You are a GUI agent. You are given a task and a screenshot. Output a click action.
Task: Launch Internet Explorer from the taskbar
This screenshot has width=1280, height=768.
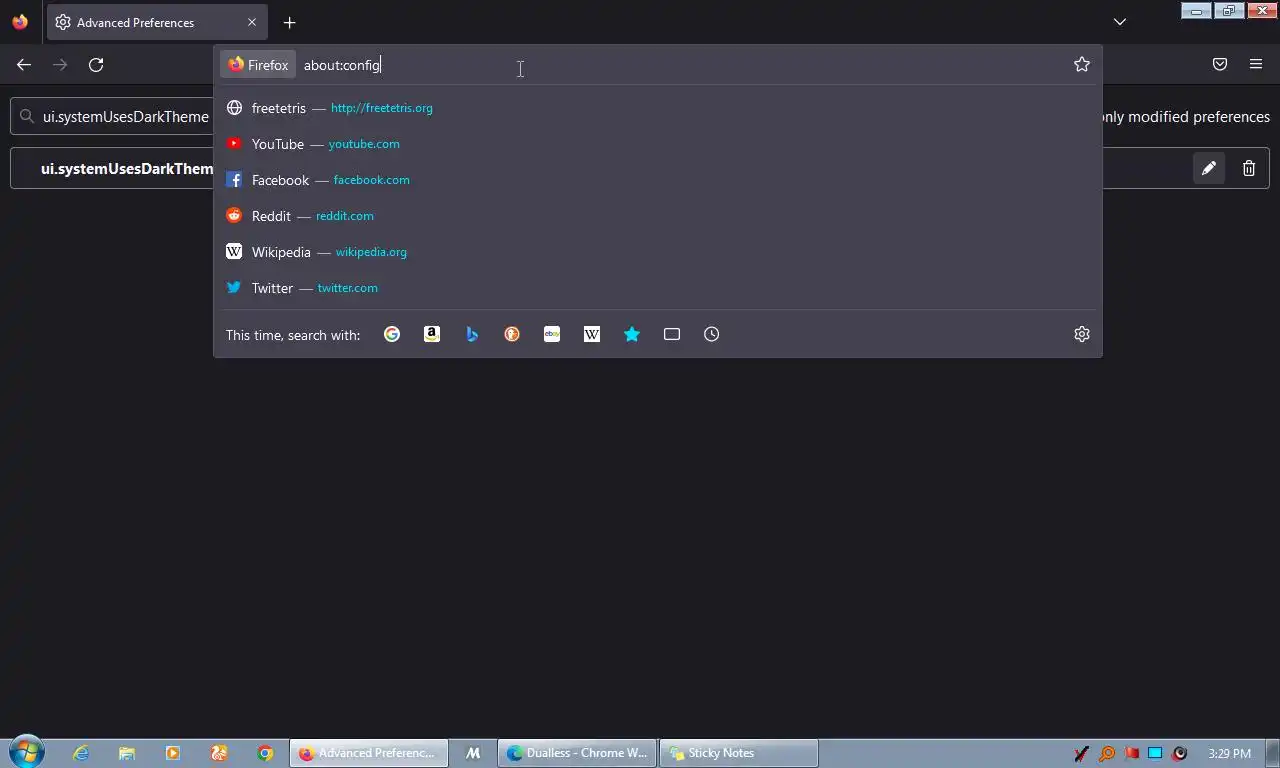[81, 753]
